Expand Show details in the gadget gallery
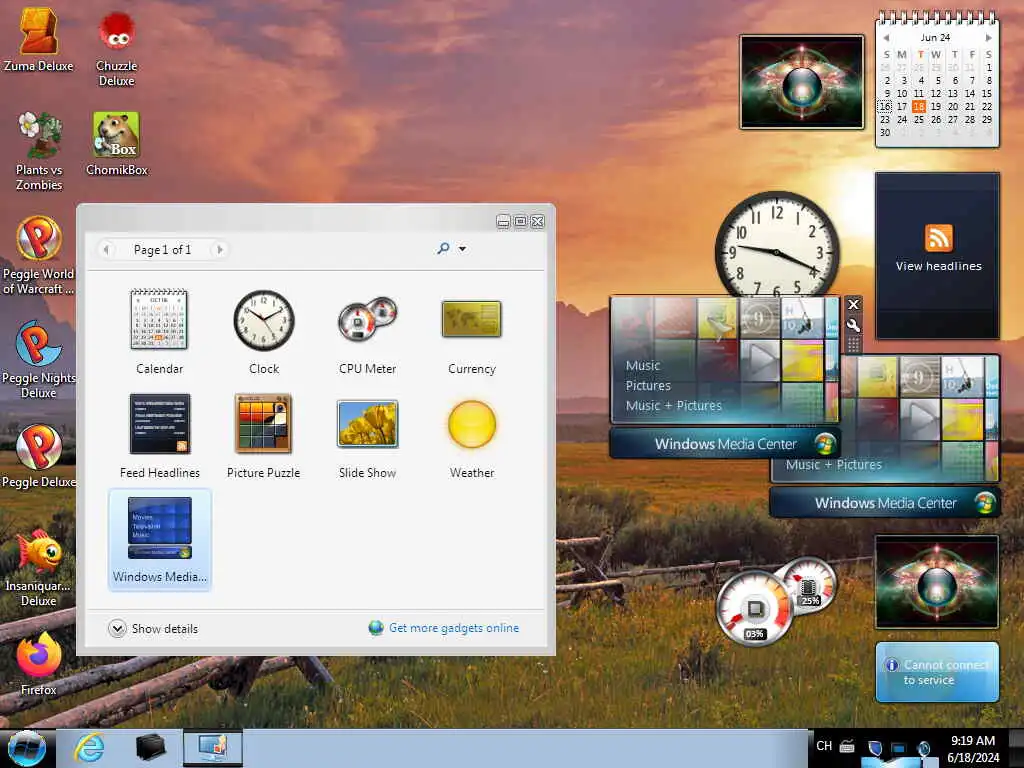The image size is (1024, 768). [153, 628]
